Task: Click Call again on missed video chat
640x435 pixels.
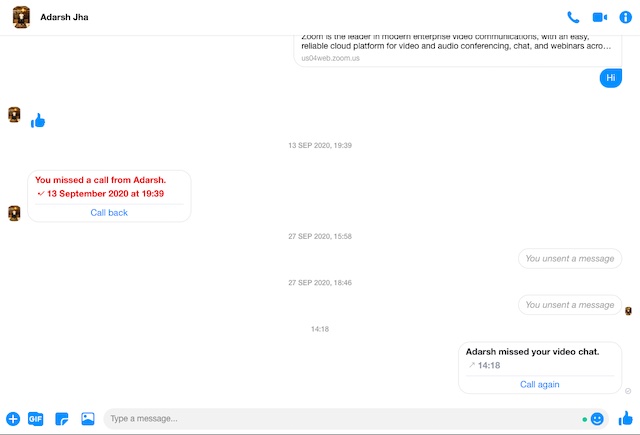Action: (x=540, y=384)
